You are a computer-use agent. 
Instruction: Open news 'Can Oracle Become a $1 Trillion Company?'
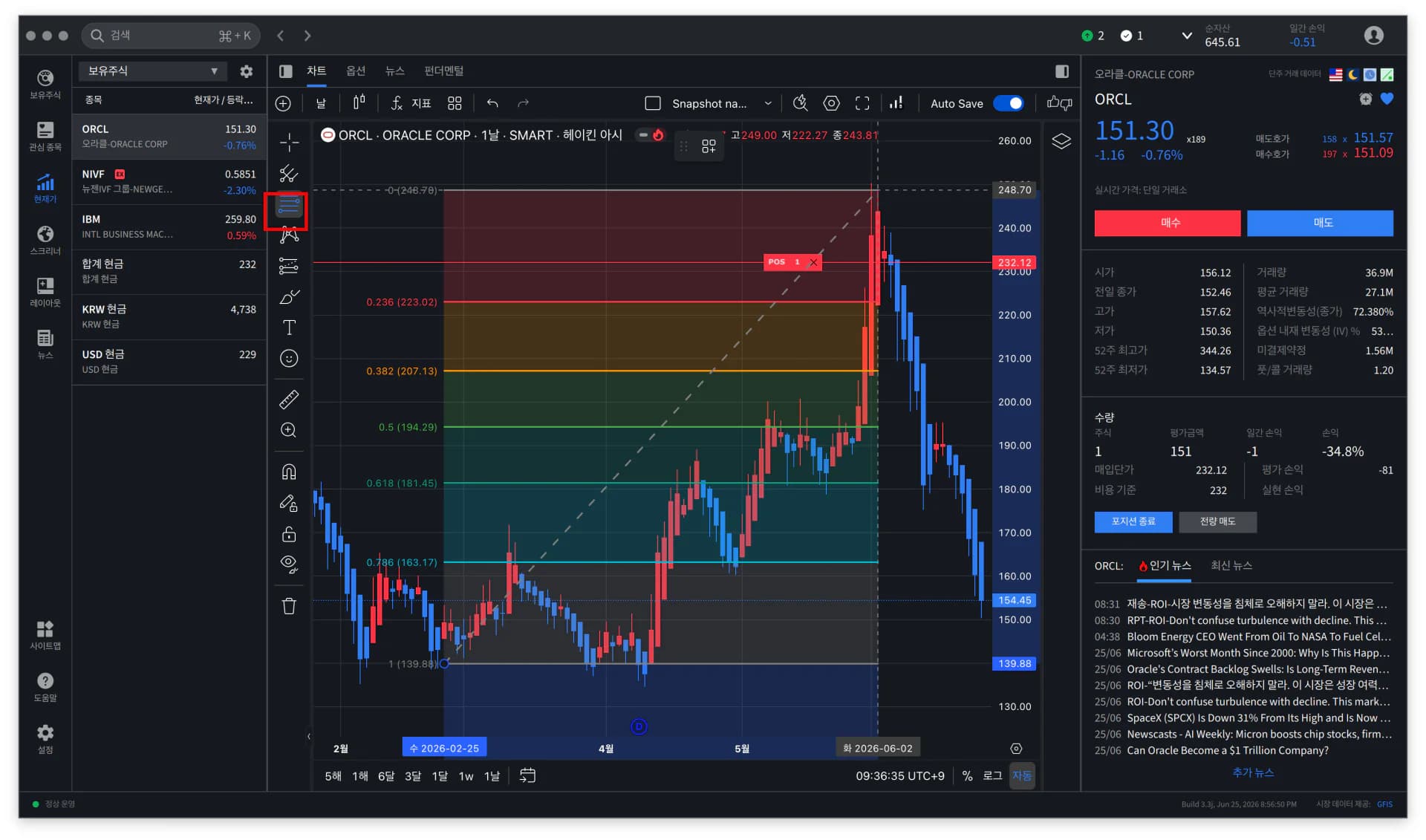pyautogui.click(x=1227, y=750)
